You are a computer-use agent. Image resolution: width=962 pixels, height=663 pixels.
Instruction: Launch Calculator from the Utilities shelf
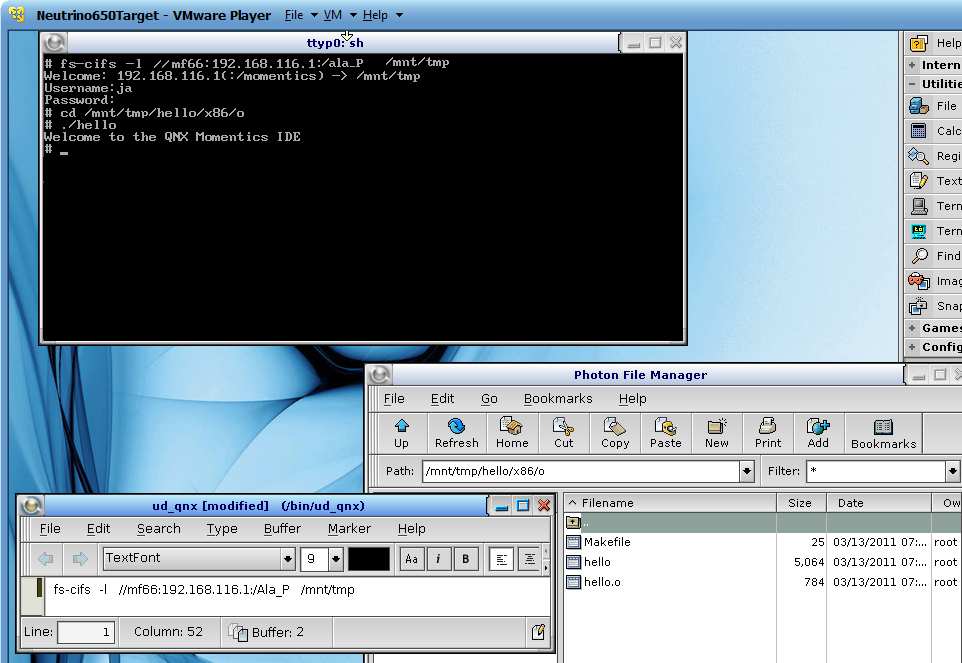[919, 131]
